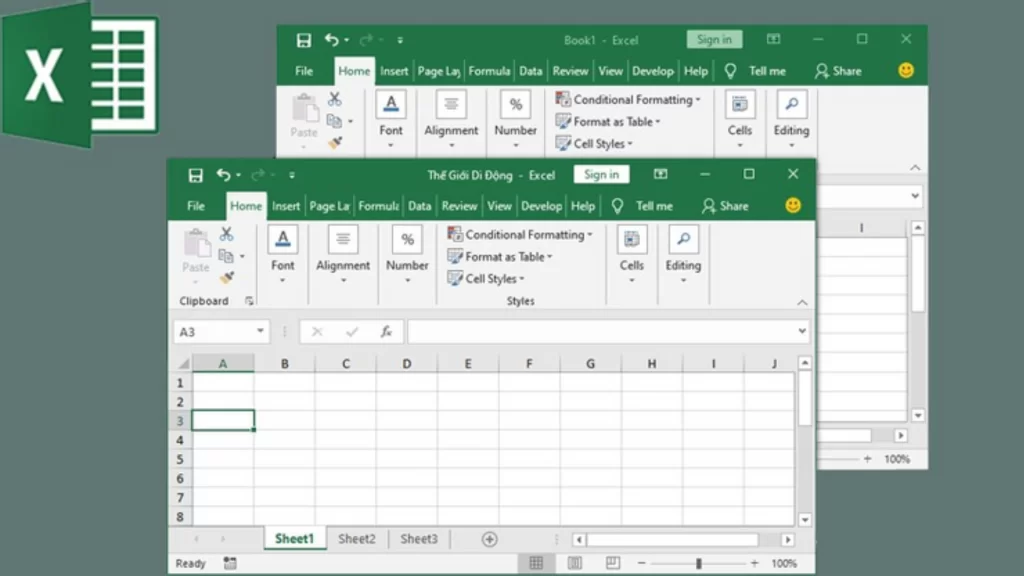This screenshot has width=1024, height=576.
Task: Open Conditional Formatting in the Styles group
Action: tap(519, 234)
